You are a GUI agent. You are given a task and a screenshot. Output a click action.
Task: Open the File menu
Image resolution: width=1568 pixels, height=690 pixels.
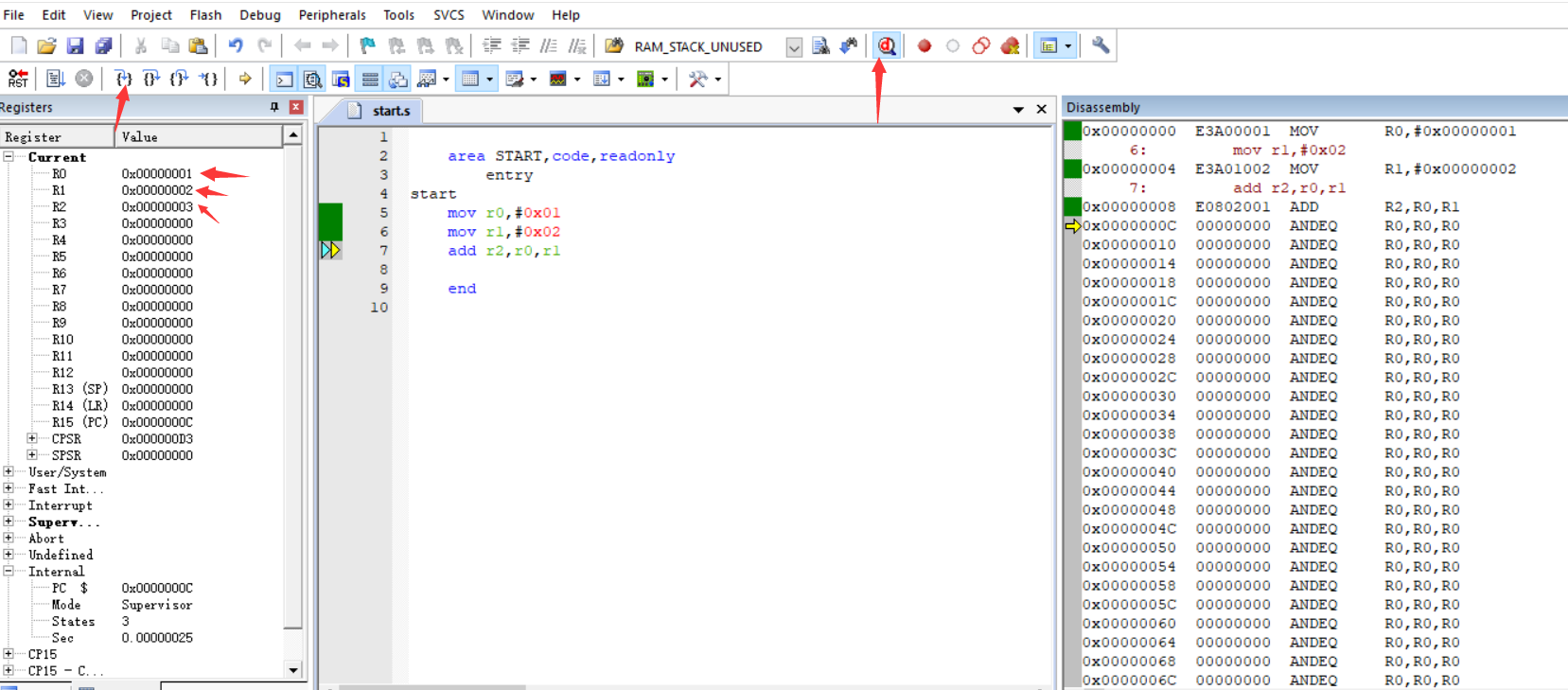coord(14,15)
